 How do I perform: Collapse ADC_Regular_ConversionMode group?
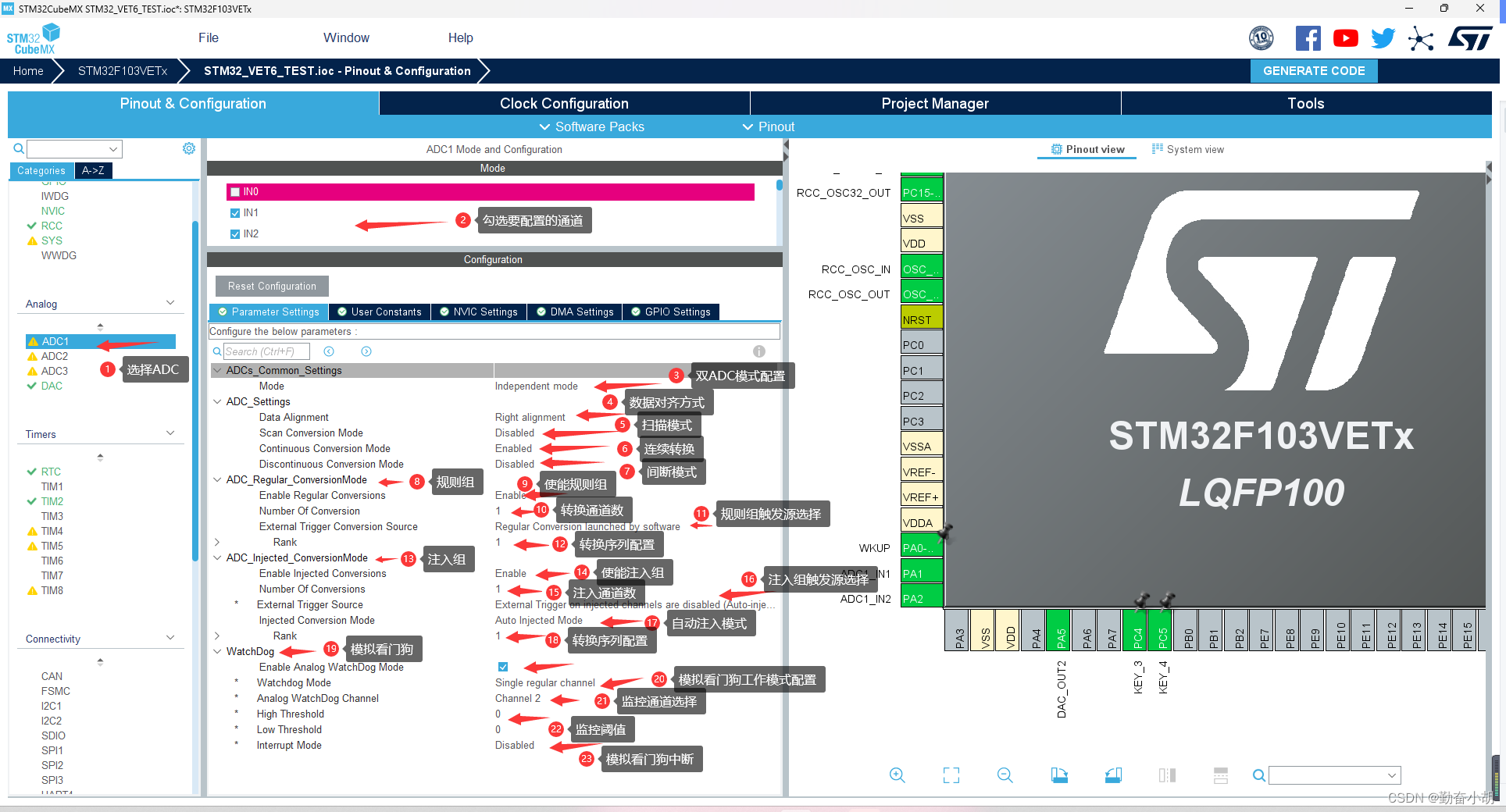point(217,479)
